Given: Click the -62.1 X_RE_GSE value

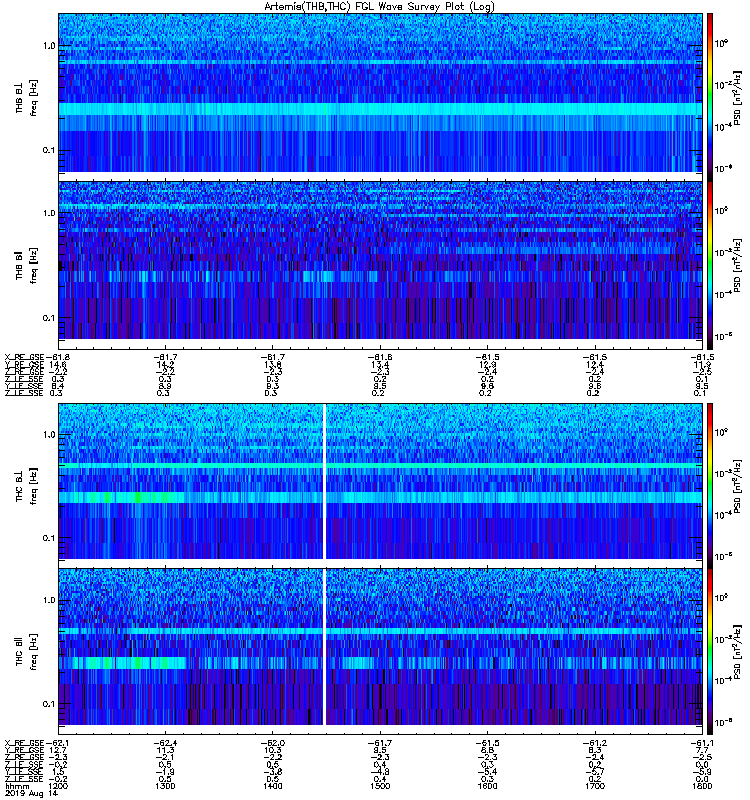Looking at the screenshot, I should [57, 743].
